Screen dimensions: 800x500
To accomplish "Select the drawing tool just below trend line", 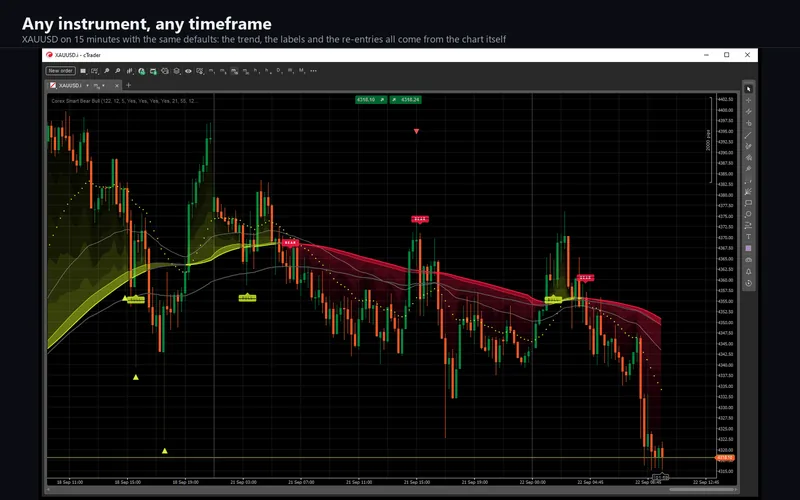I will coord(748,146).
